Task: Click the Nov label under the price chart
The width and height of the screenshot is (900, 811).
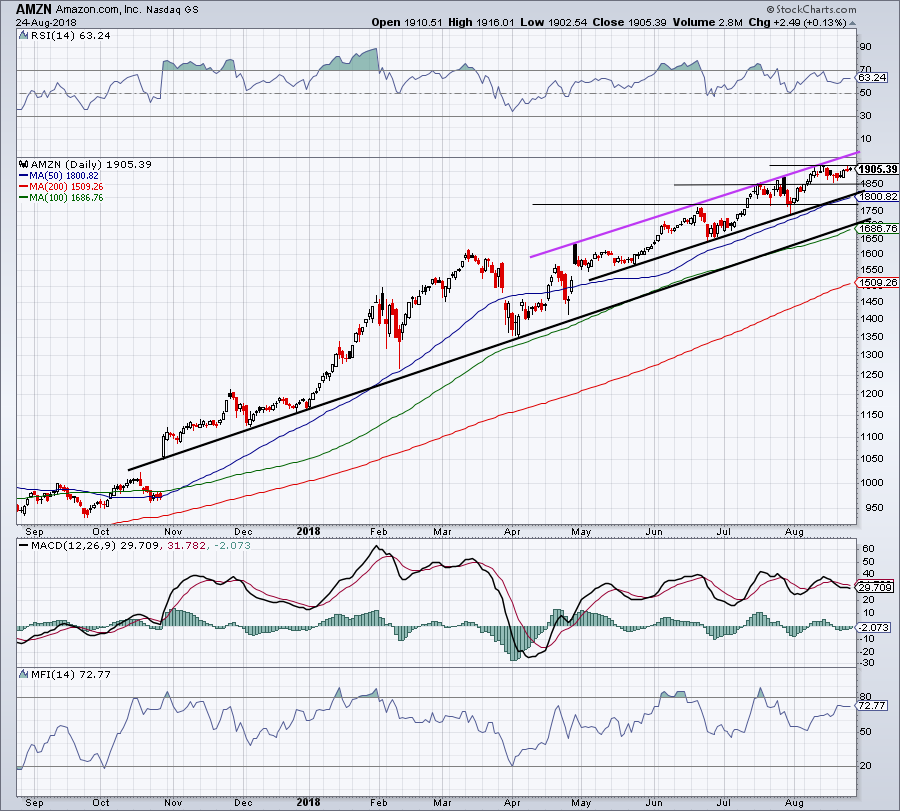Action: [x=173, y=531]
